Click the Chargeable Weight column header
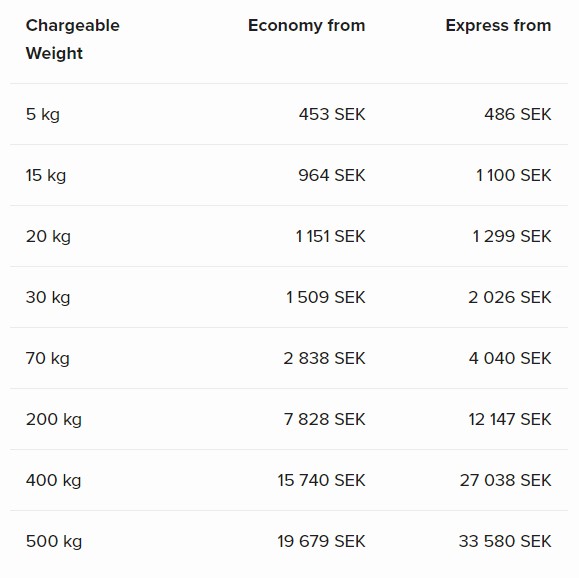This screenshot has height=578, width=579. 73,40
